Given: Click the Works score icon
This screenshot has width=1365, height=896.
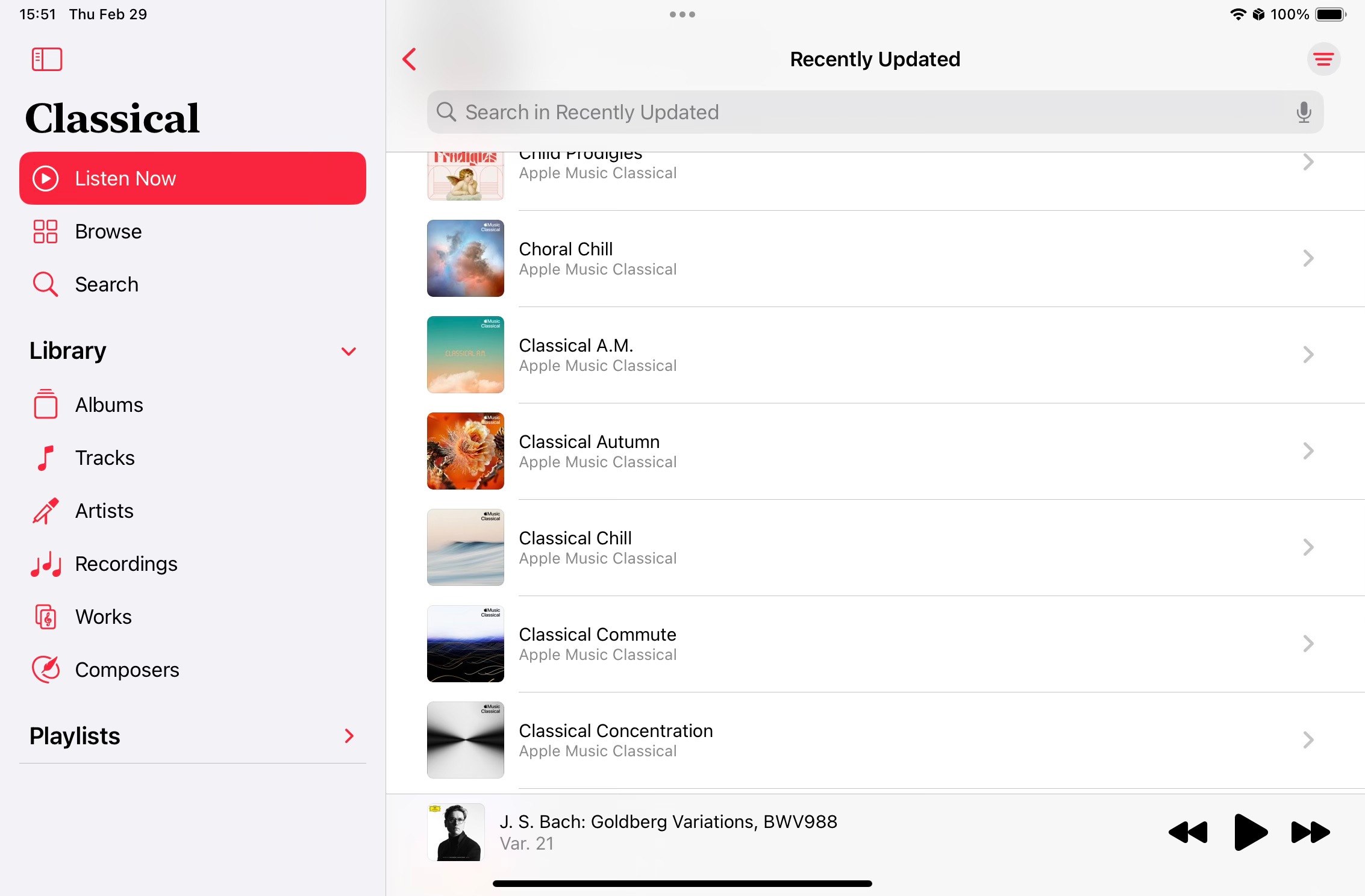Looking at the screenshot, I should [x=46, y=617].
